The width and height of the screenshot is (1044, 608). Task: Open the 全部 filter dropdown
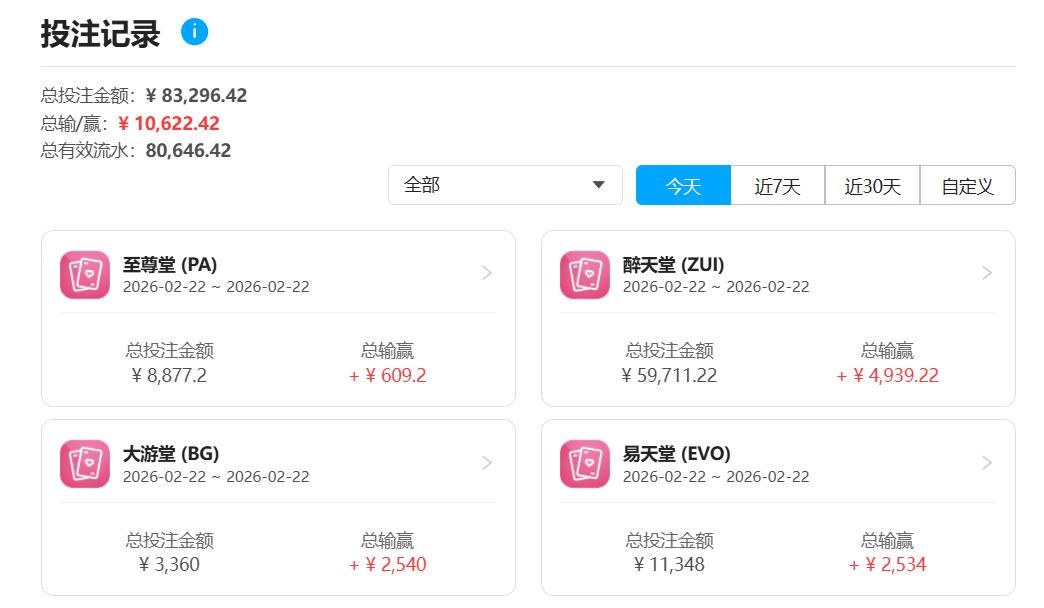coord(505,185)
